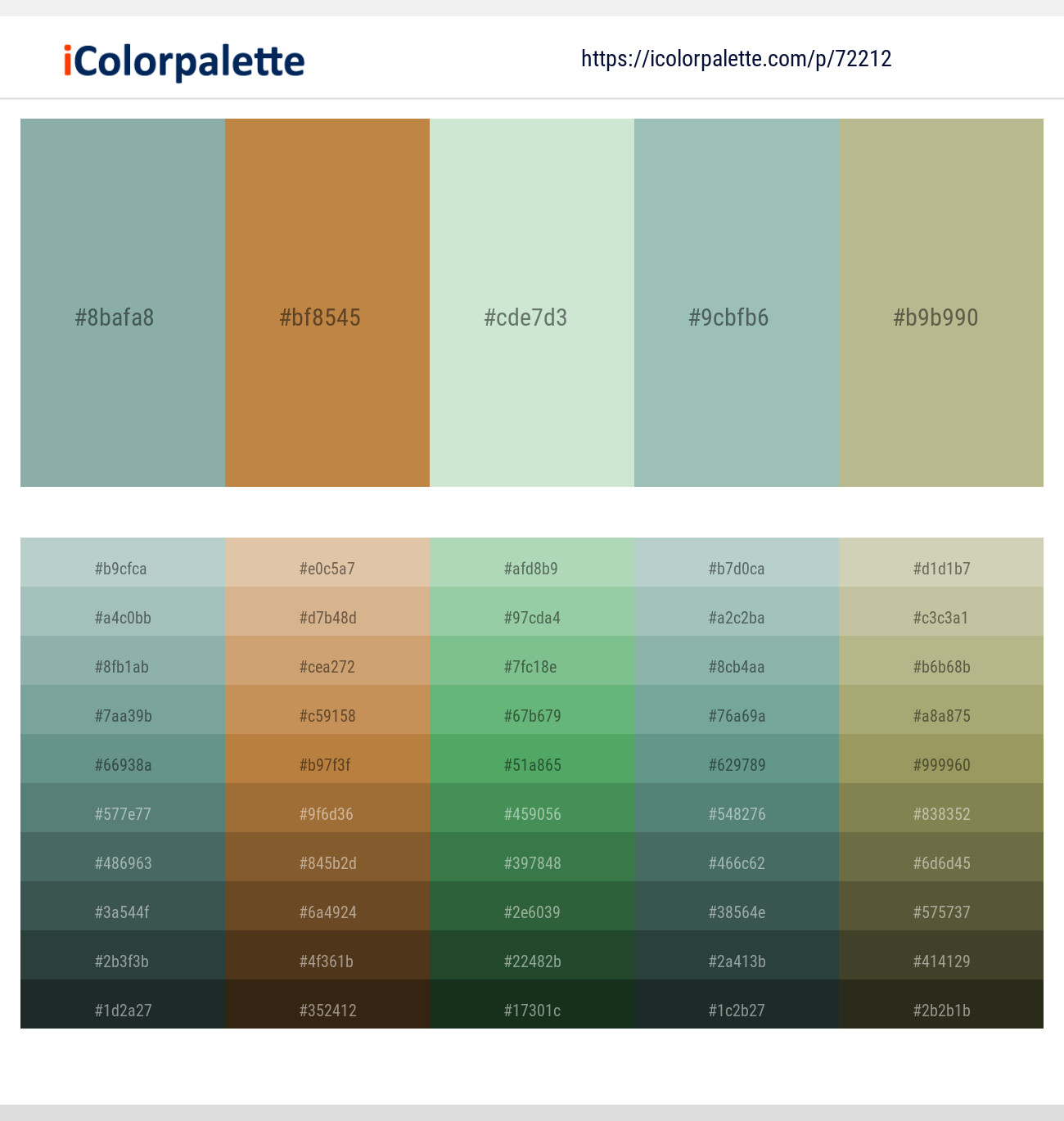Click the #352412 dark brown shade
Image resolution: width=1064 pixels, height=1121 pixels.
tap(327, 1010)
